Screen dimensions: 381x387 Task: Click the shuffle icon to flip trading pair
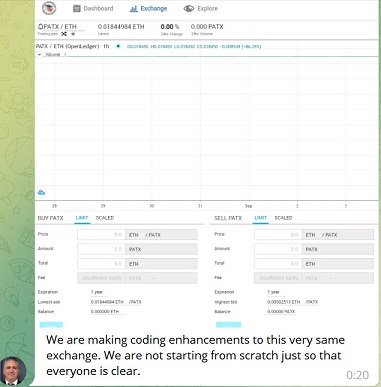point(64,34)
